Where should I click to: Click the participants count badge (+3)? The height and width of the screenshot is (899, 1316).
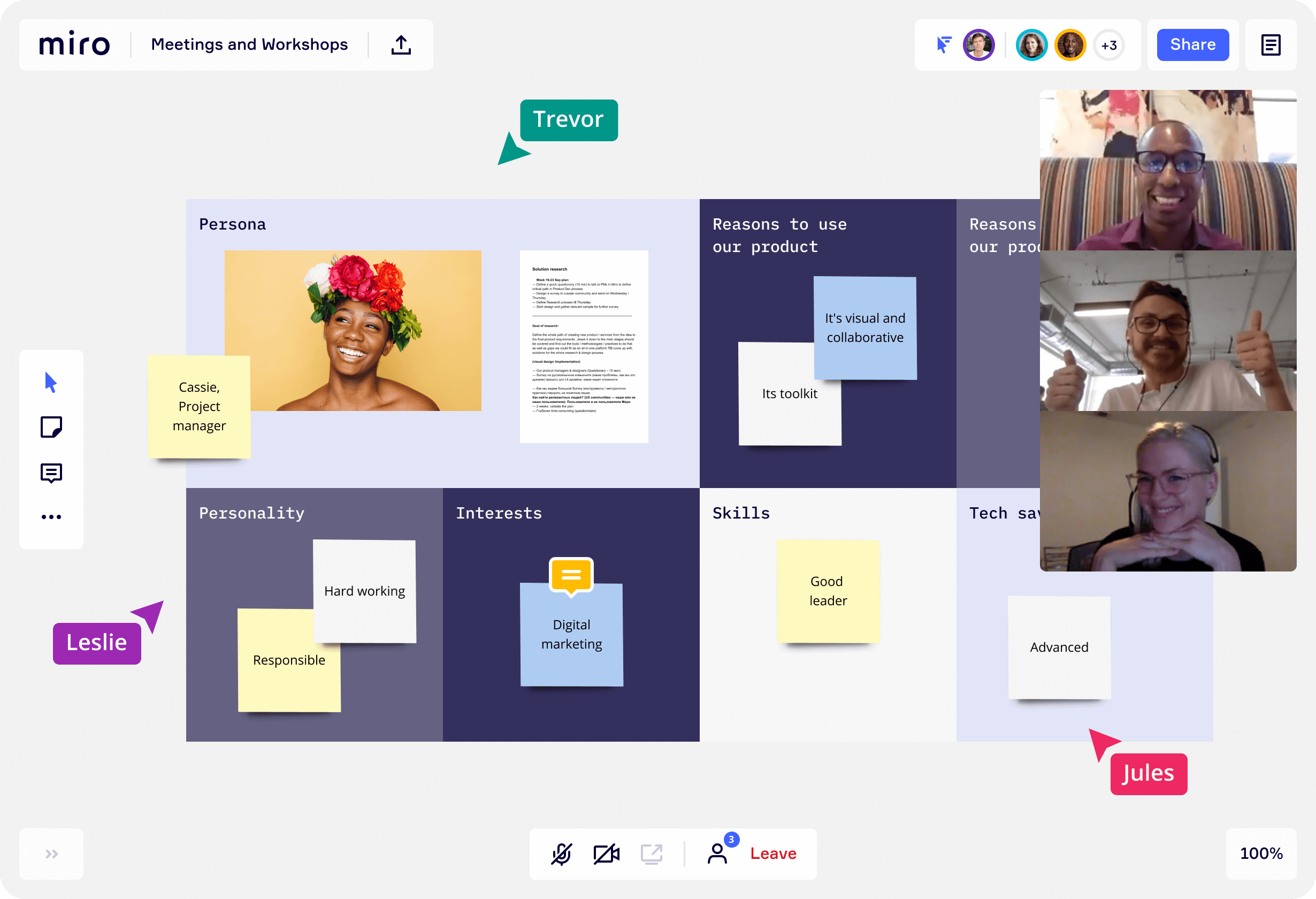point(1108,45)
